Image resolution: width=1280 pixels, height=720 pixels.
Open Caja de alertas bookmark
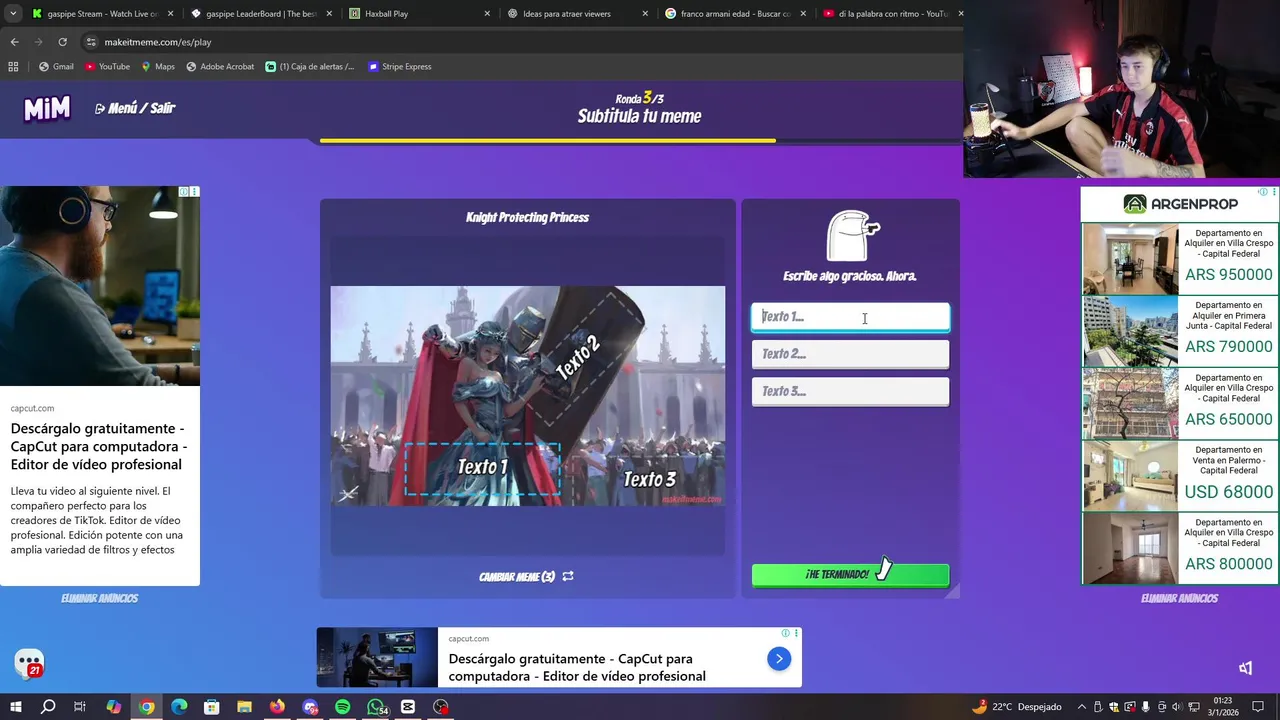310,67
